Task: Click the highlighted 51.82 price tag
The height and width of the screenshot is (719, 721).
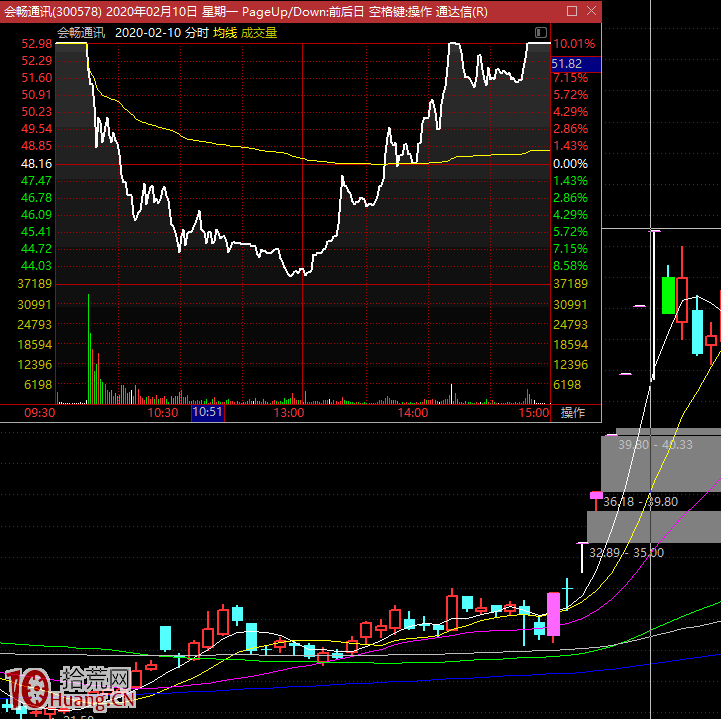Action: coord(576,64)
